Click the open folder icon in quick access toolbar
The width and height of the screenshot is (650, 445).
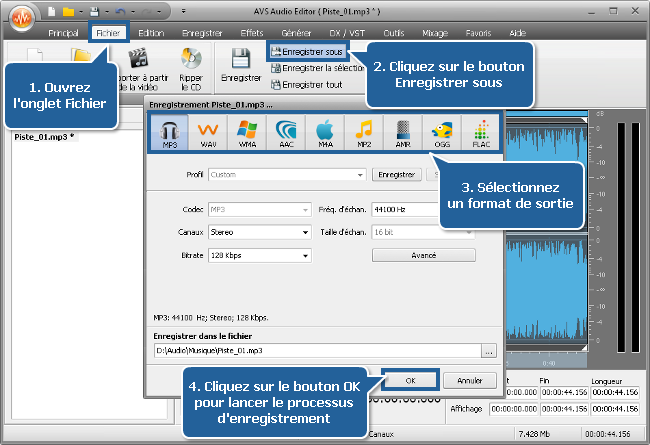coord(68,11)
